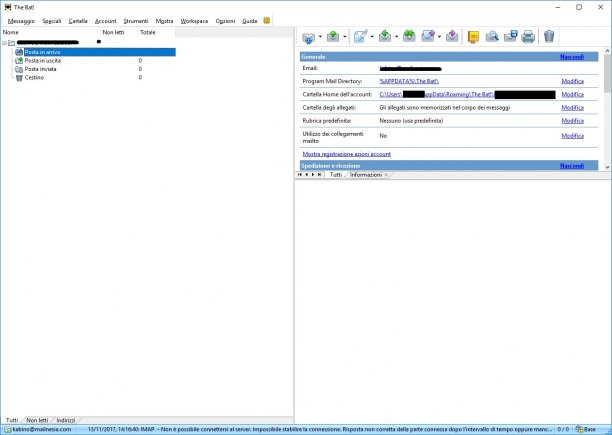Open the Workspace menu

pos(194,21)
